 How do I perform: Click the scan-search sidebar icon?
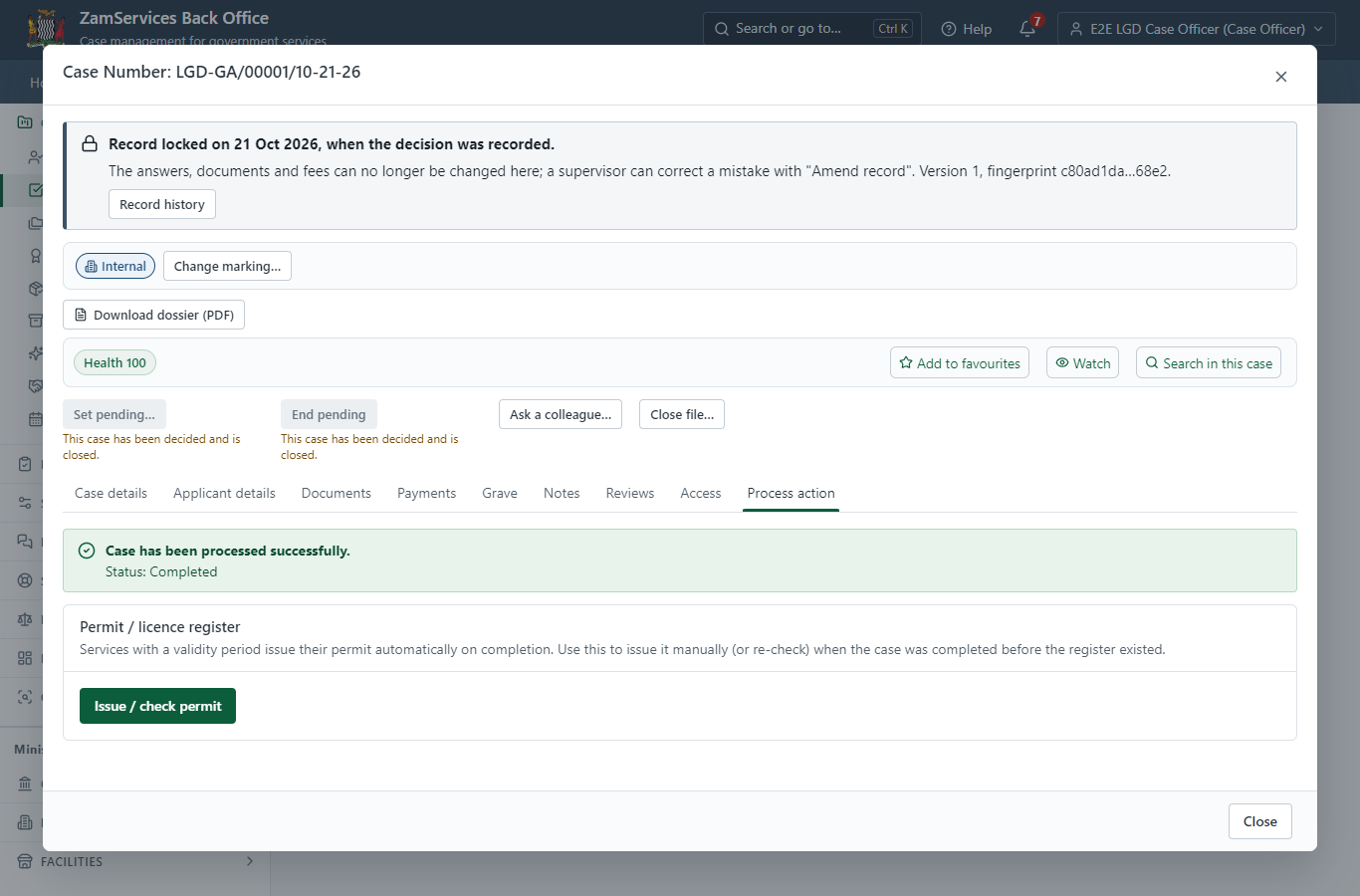tap(25, 697)
